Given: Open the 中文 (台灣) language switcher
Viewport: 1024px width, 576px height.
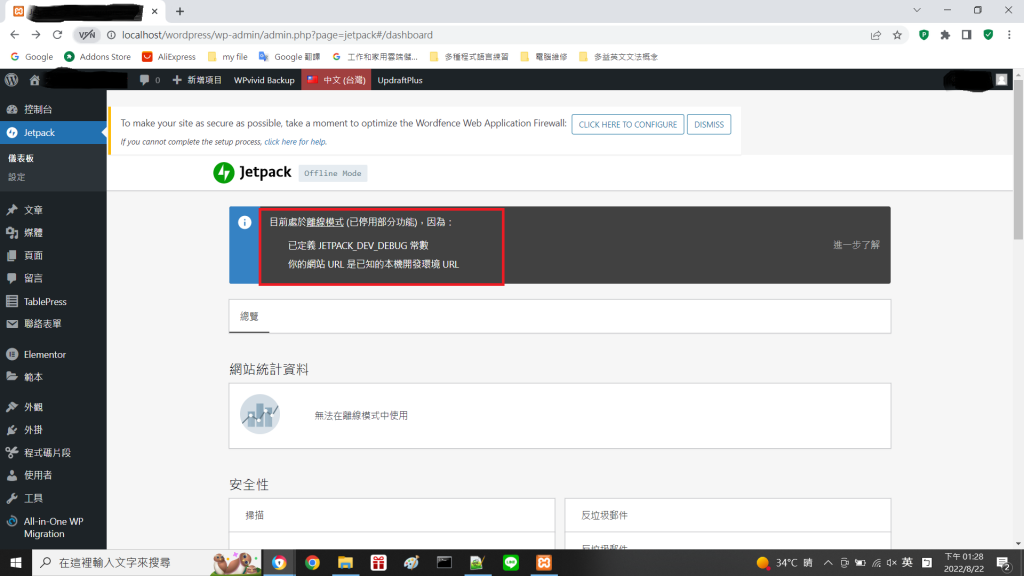Looking at the screenshot, I should pos(336,80).
